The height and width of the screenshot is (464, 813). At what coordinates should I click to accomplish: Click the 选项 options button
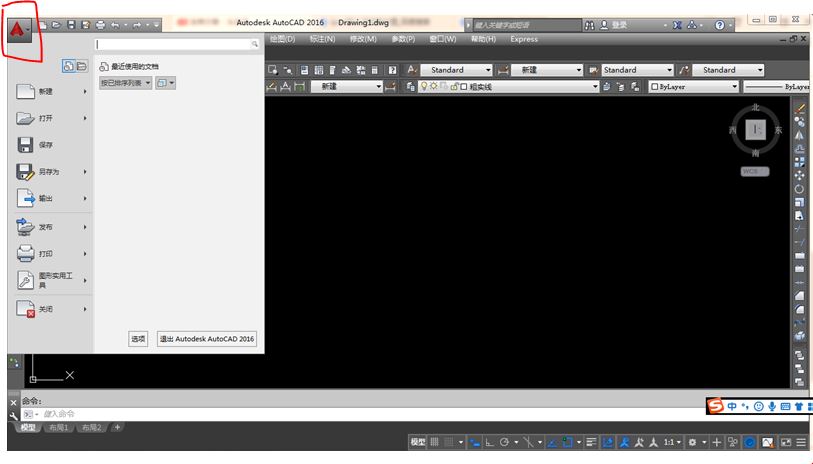(x=139, y=339)
